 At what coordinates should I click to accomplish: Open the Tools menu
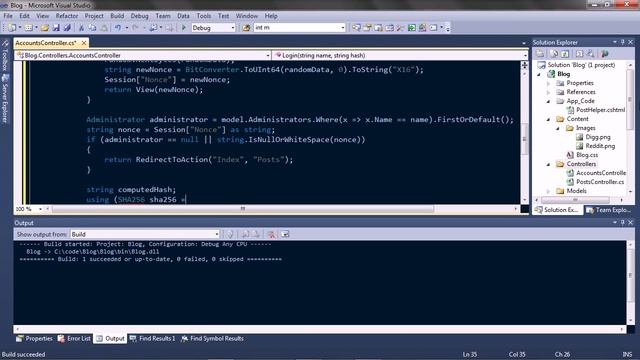204,16
